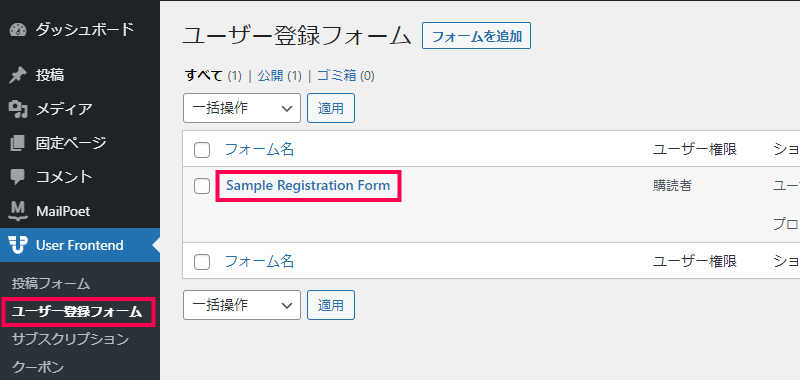This screenshot has width=800, height=380.
Task: Open the bottom 一括操作 bulk actions dropdown
Action: (242, 305)
